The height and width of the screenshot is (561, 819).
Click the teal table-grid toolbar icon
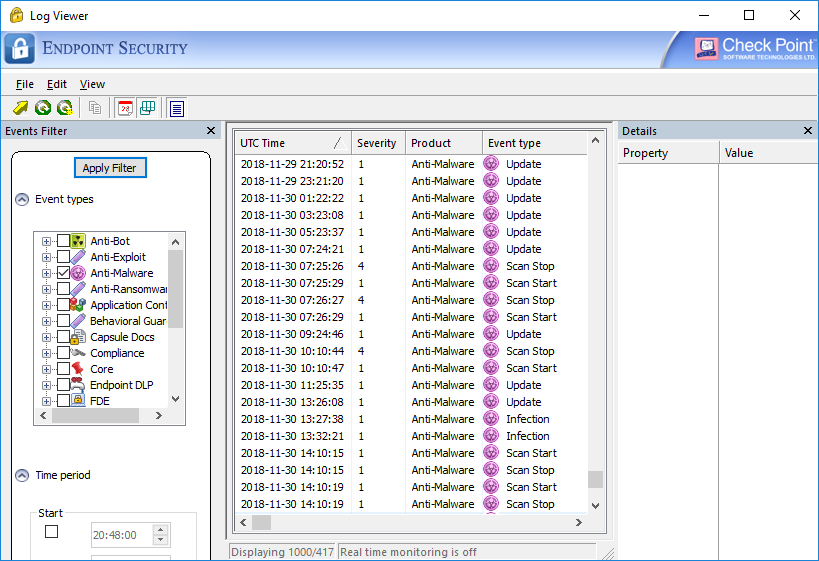coord(148,108)
